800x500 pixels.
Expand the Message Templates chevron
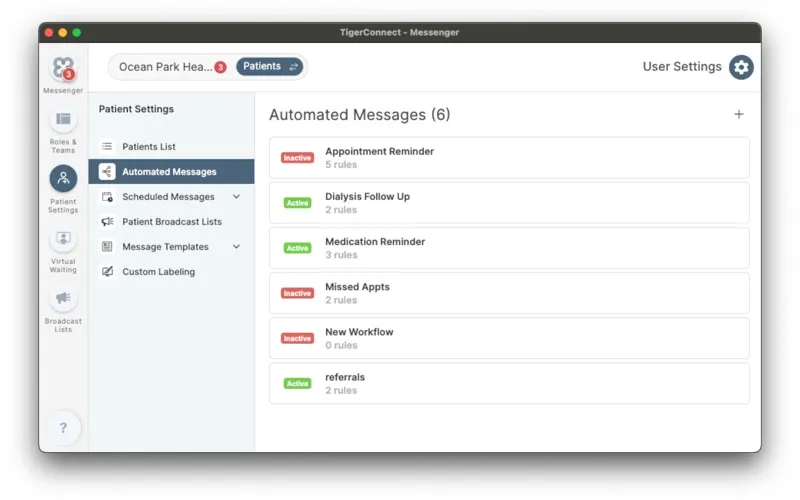[236, 246]
